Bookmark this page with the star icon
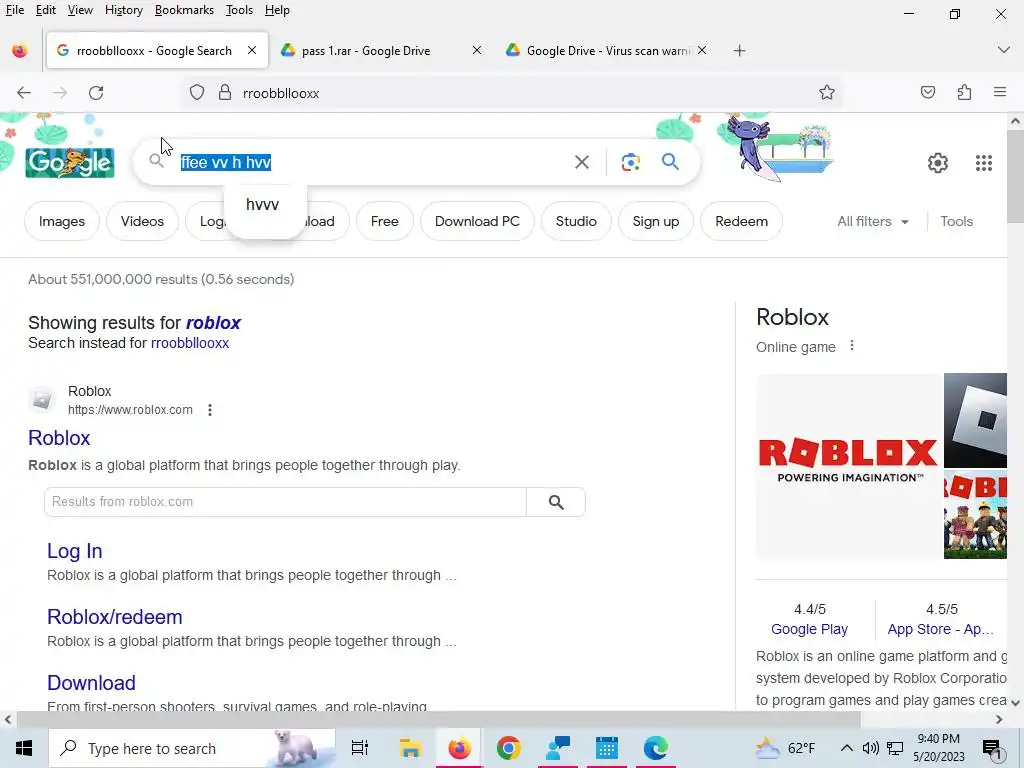The width and height of the screenshot is (1024, 768). coord(827,93)
